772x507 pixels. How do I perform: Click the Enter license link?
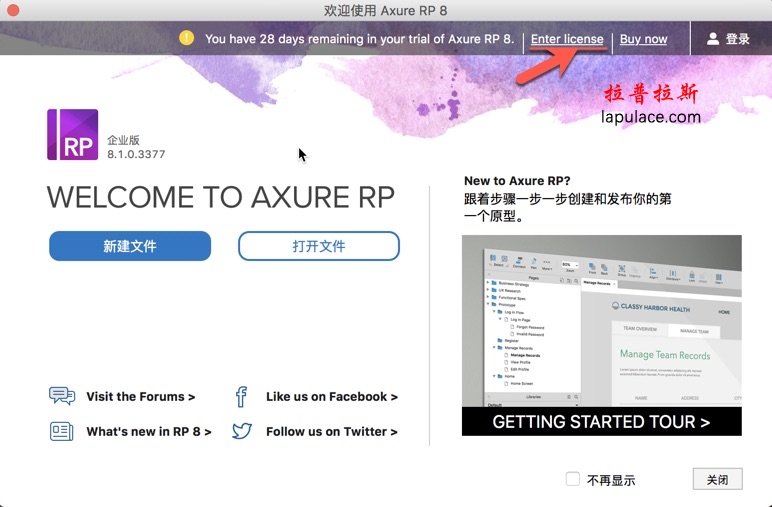567,39
